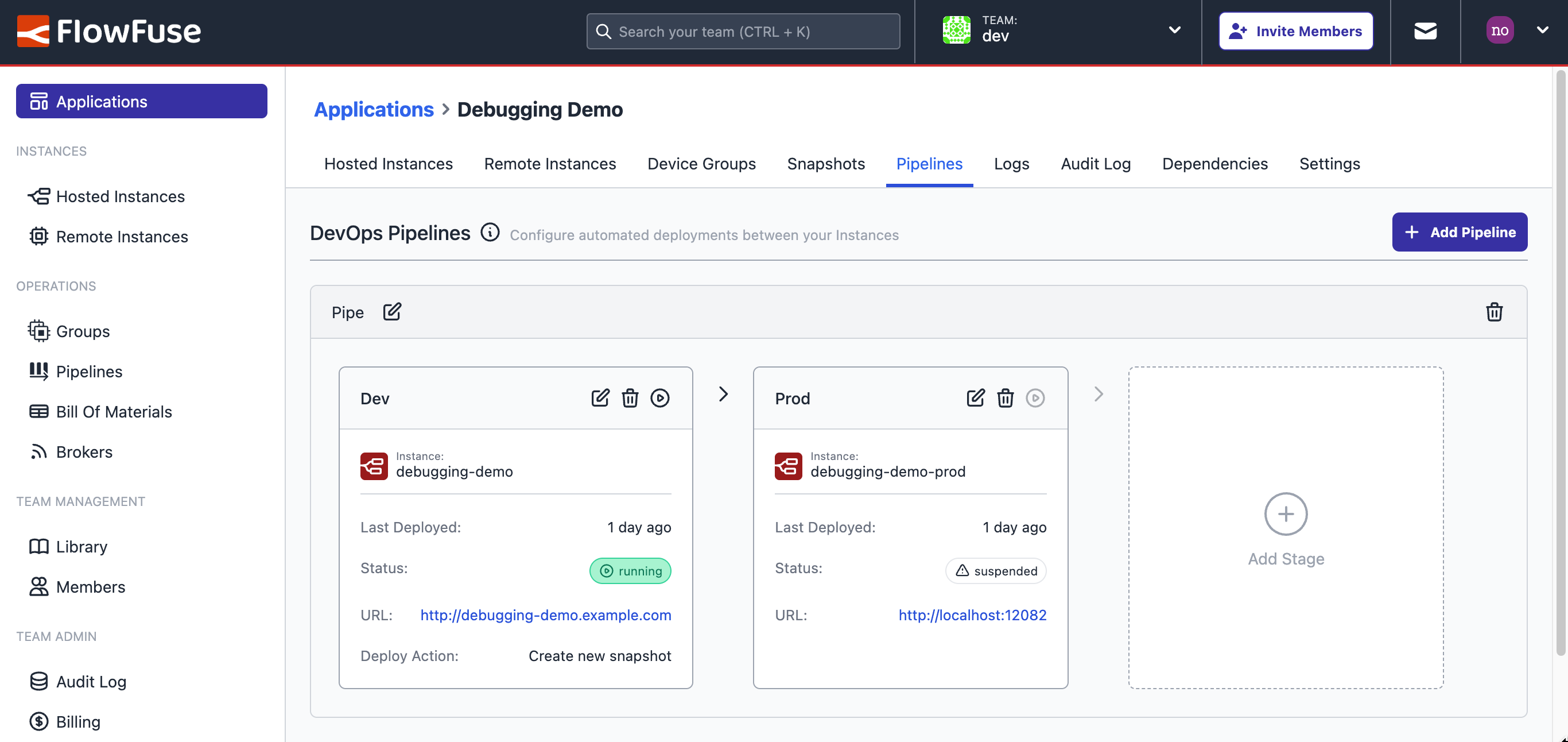Expand the team selector dropdown
This screenshot has width=1568, height=742.
(x=1175, y=30)
